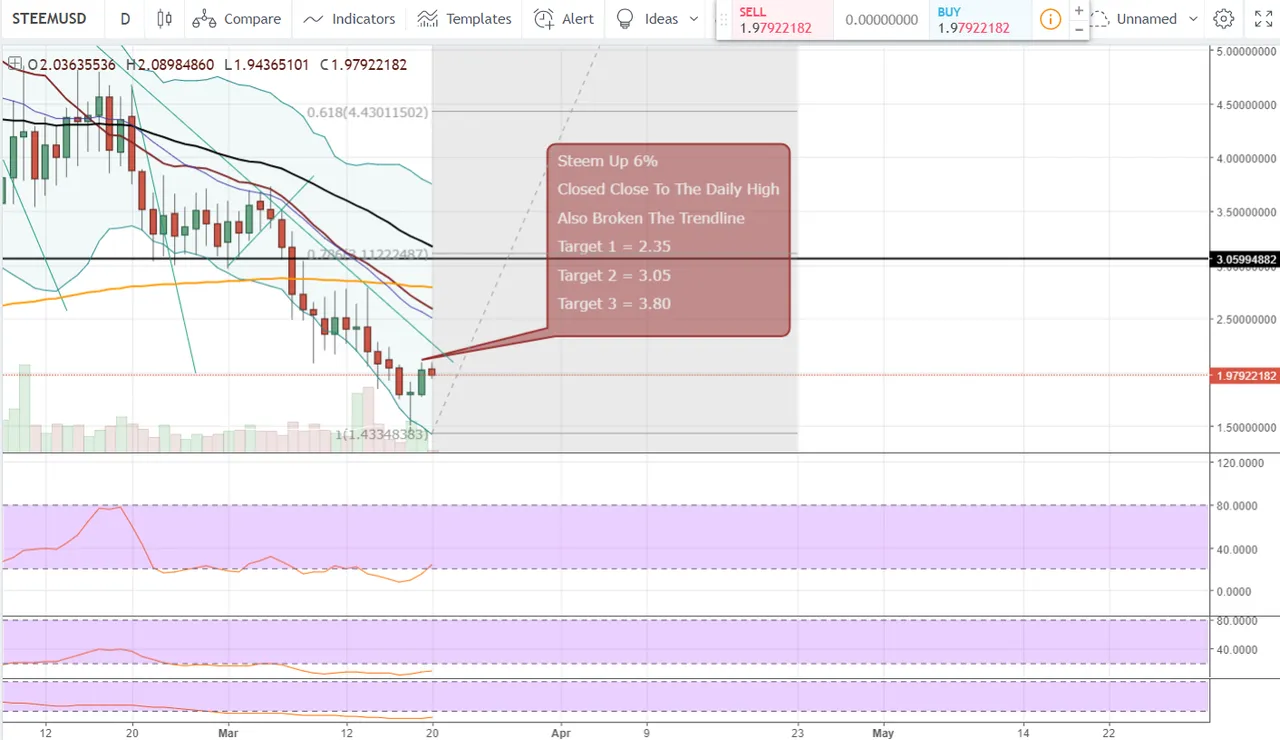Screen dimensions: 1280x740
Task: Click the 'Mar' date label on time axis
Action: [x=228, y=732]
